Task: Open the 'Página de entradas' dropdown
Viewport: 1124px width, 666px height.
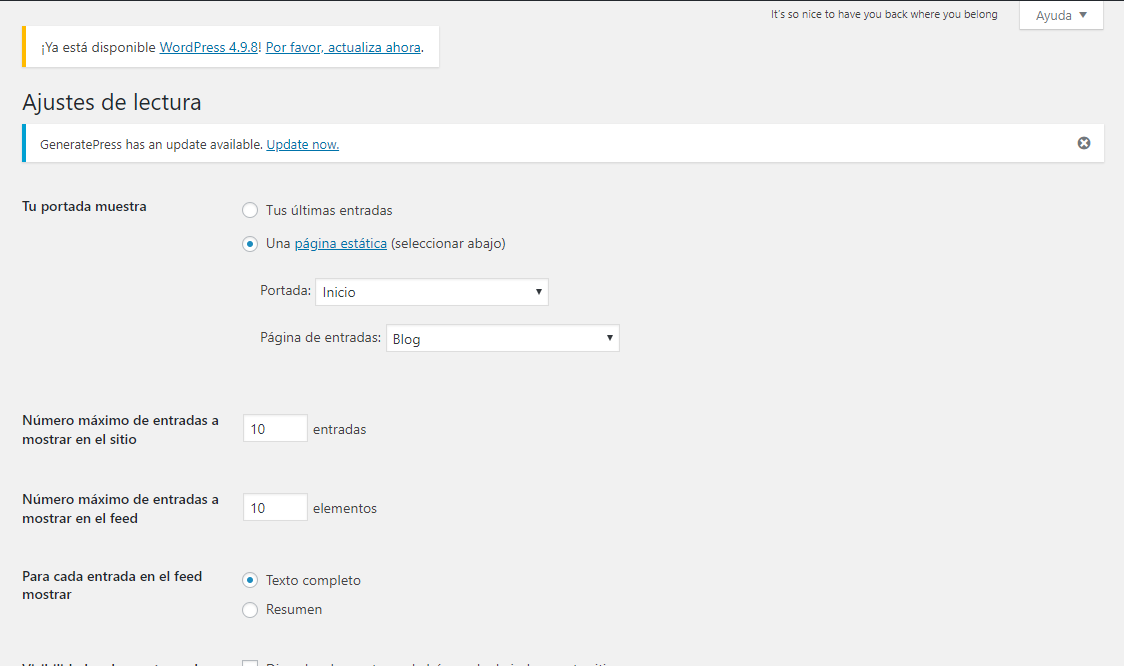Action: coord(502,338)
